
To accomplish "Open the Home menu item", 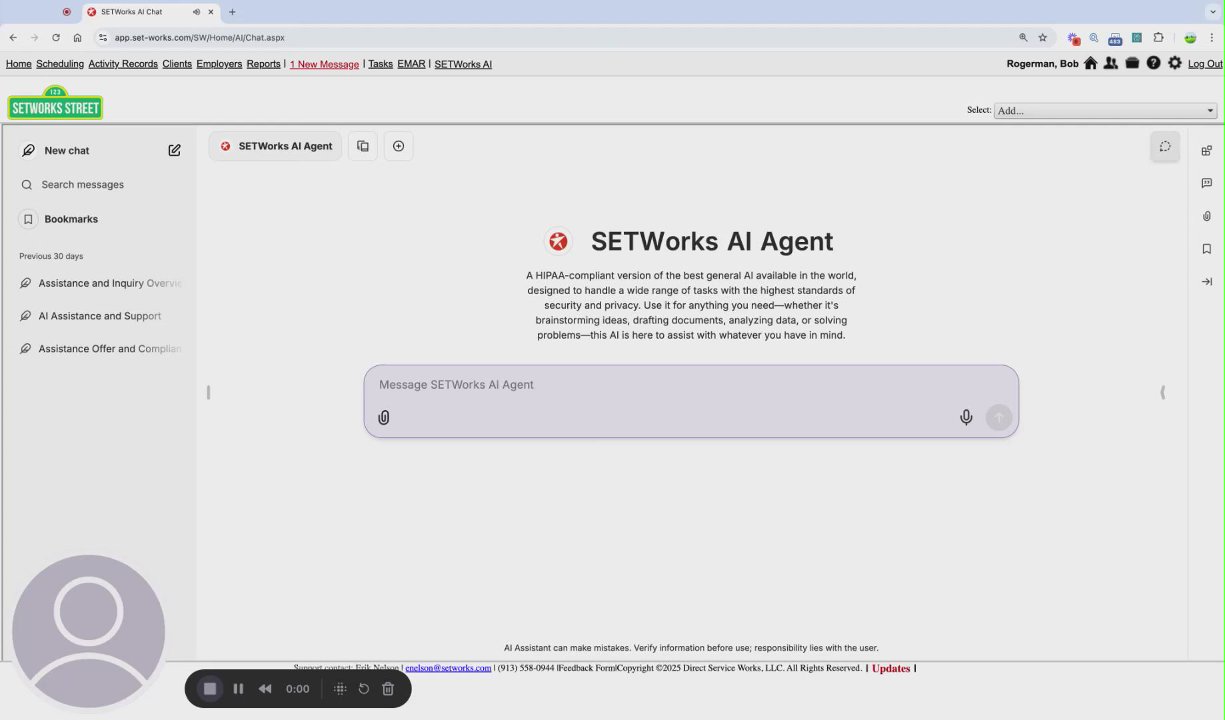I will point(18,64).
